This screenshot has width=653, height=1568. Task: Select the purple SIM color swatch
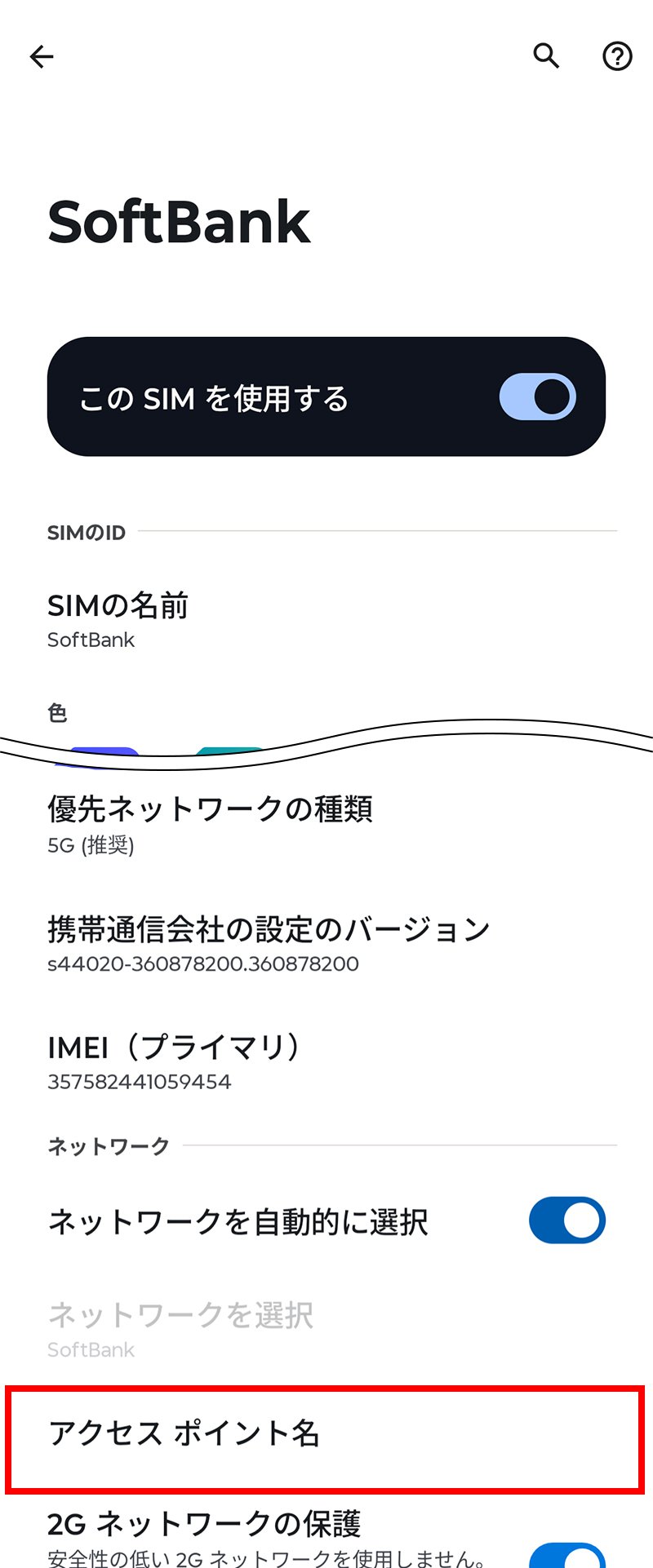(x=98, y=757)
